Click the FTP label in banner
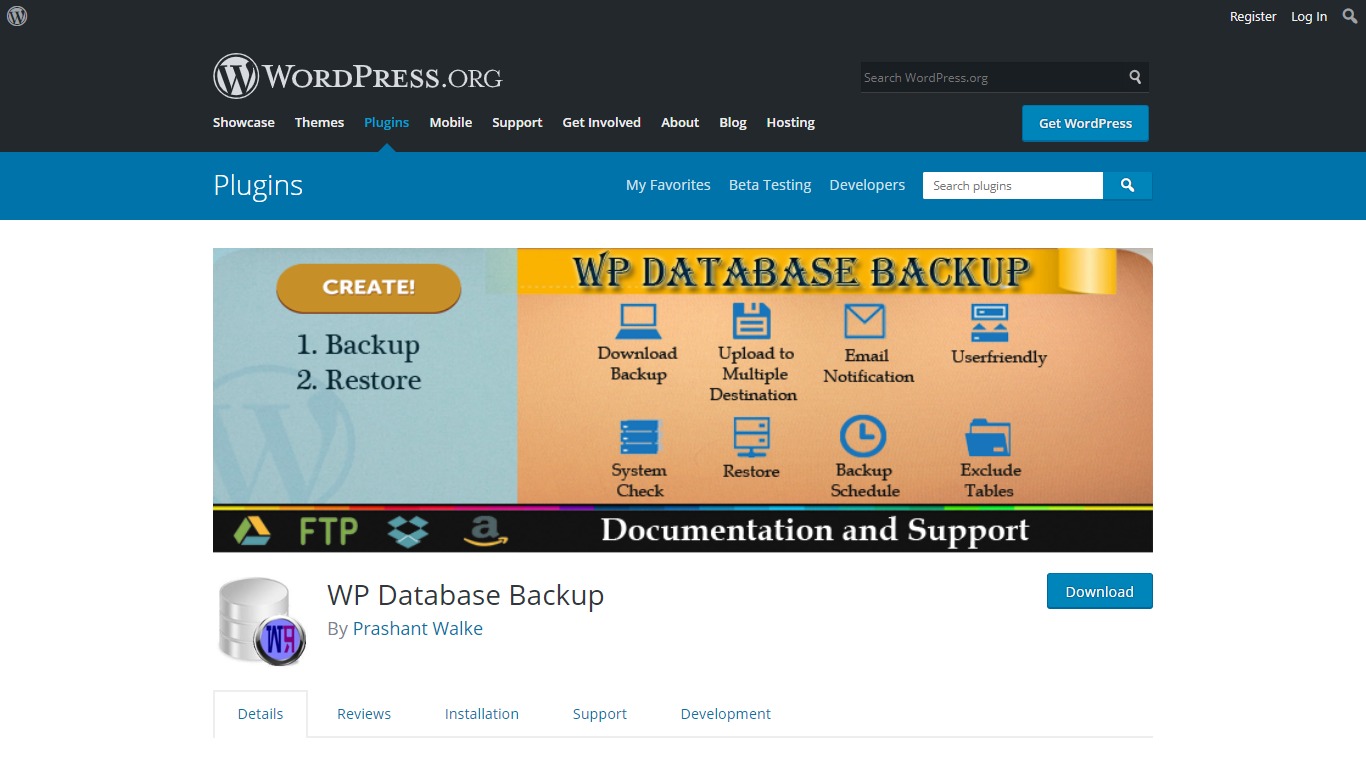 point(329,531)
